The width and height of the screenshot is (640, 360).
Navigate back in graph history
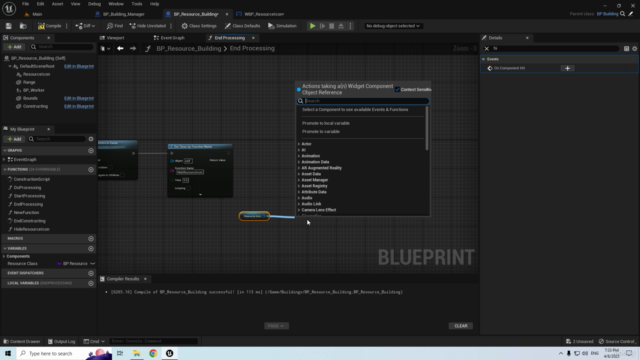pos(120,49)
